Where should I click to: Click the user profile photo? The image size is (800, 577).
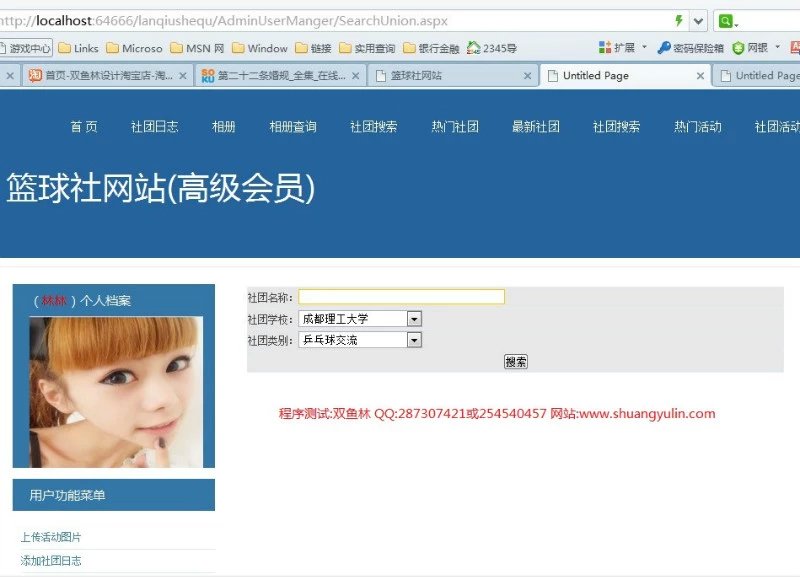116,392
